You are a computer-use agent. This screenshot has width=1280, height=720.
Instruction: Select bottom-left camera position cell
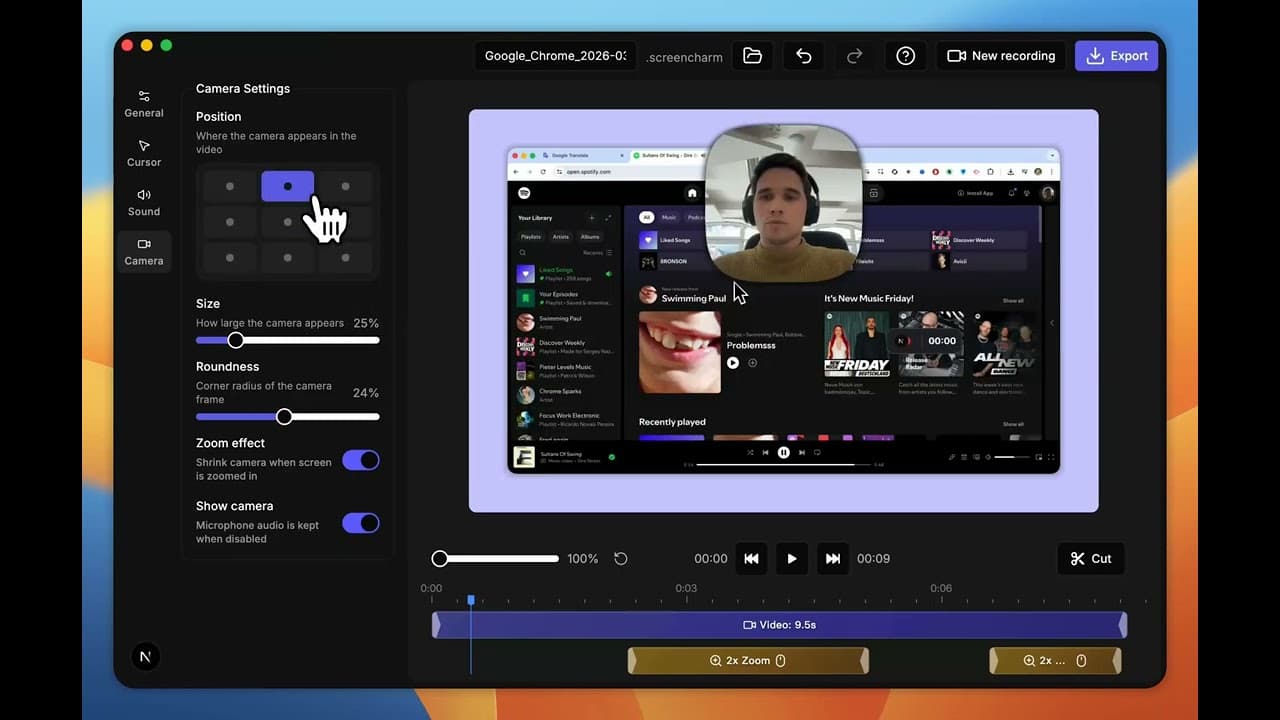230,258
